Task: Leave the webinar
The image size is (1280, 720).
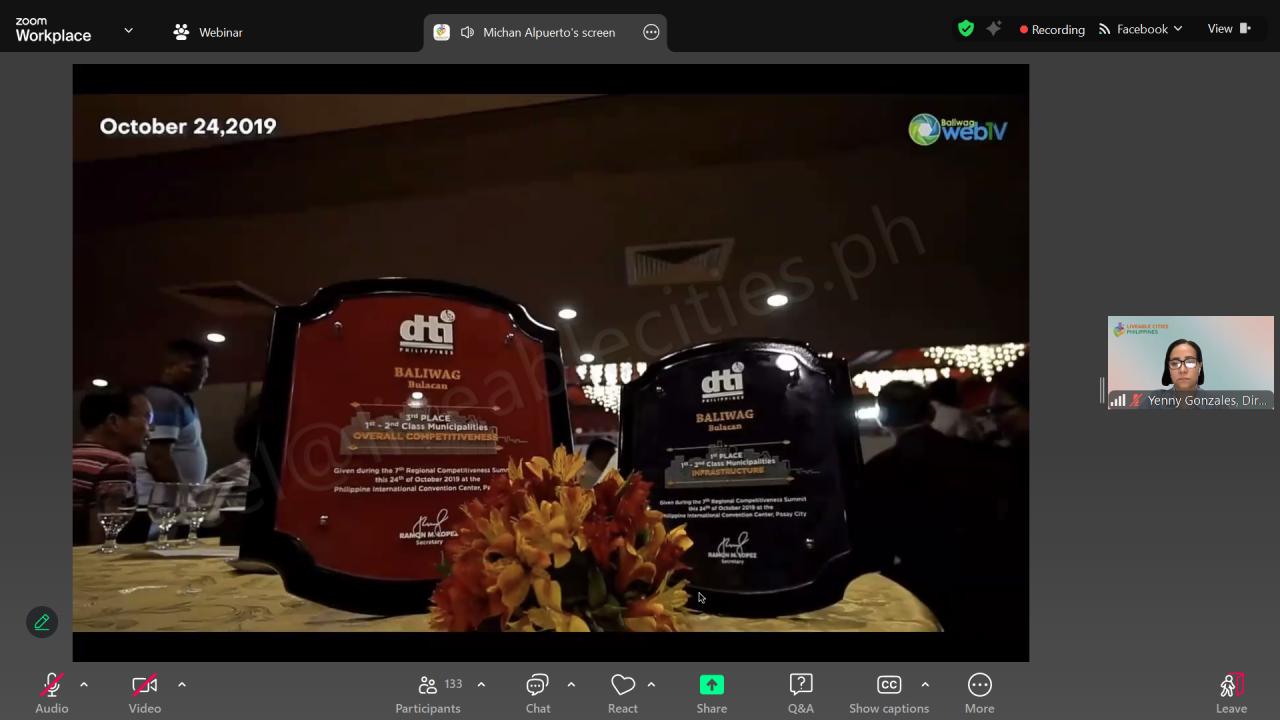Action: [x=1231, y=693]
